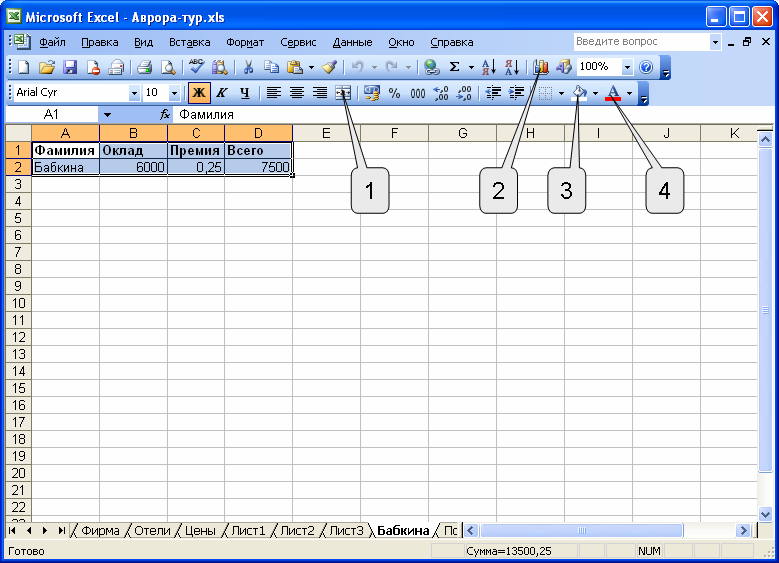Toggle the Italic К button
Image resolution: width=779 pixels, height=563 pixels.
[x=222, y=93]
